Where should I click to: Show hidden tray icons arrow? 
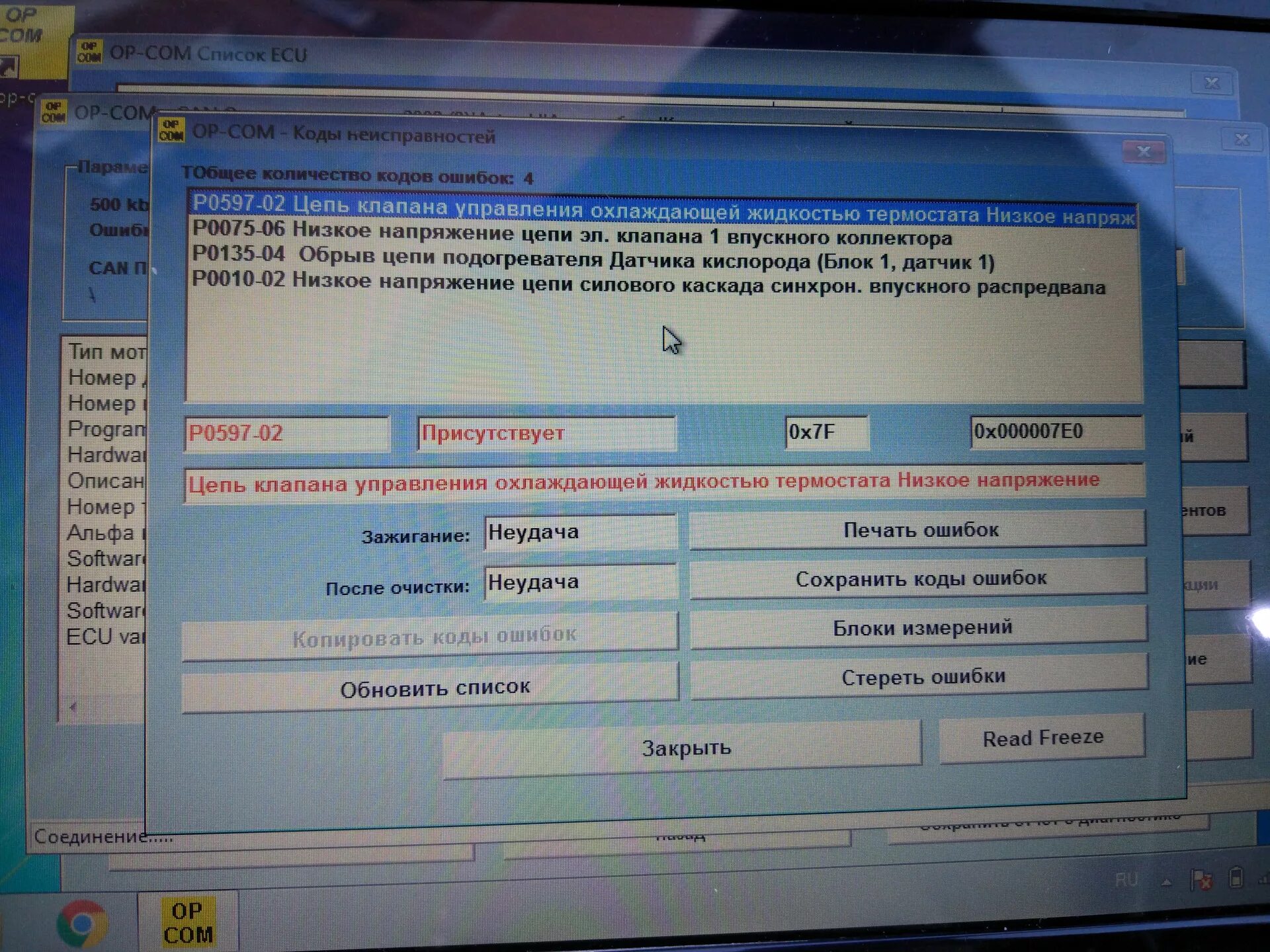pos(1166,882)
